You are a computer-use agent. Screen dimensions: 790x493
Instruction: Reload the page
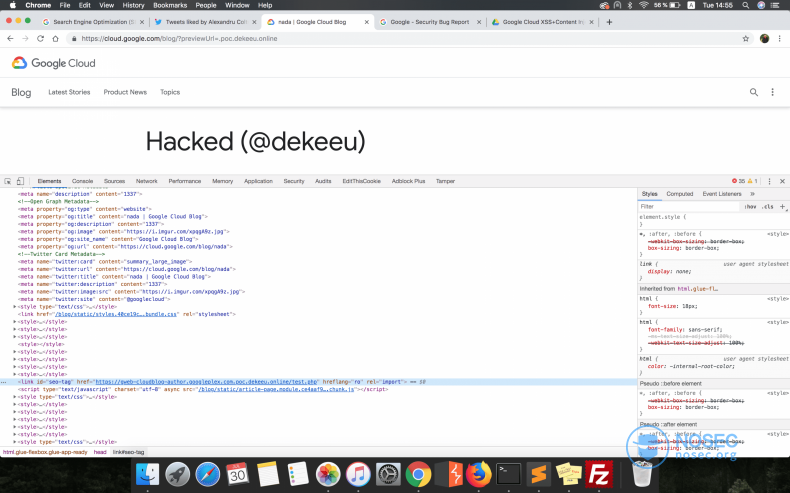tap(40, 39)
